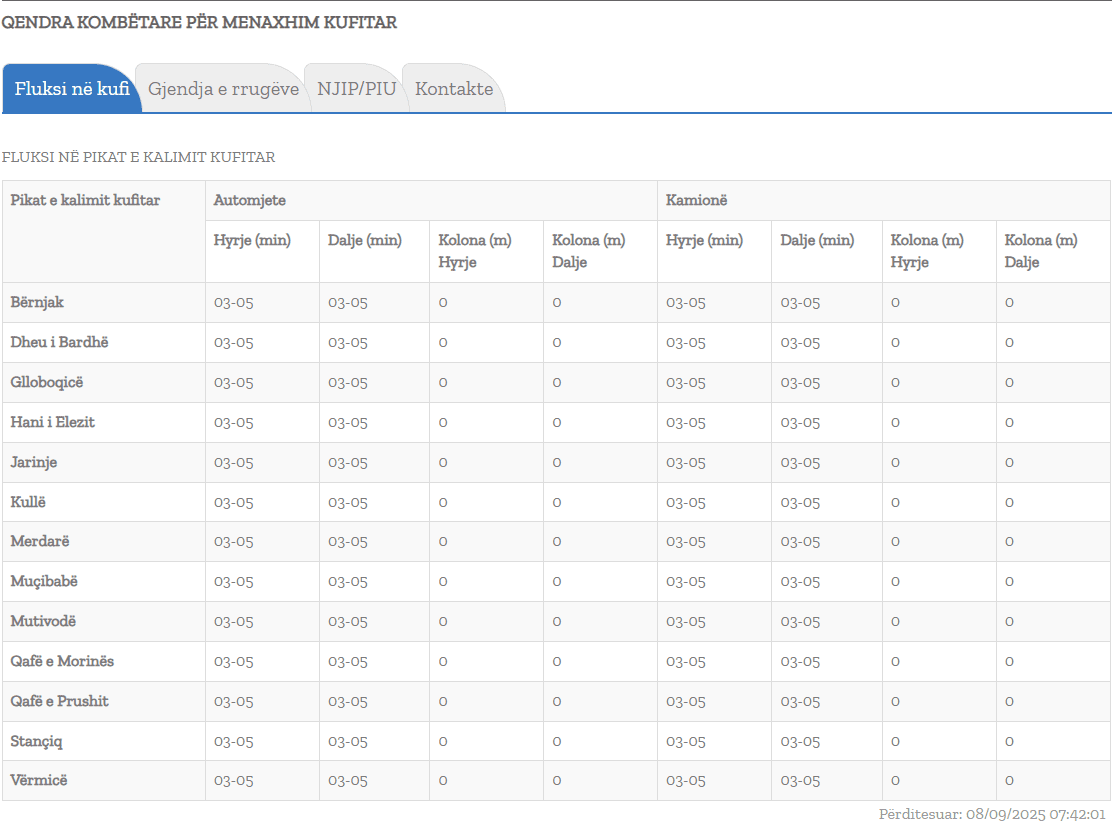The height and width of the screenshot is (827, 1113).
Task: Open the NJIP/PIU tab
Action: [x=356, y=89]
